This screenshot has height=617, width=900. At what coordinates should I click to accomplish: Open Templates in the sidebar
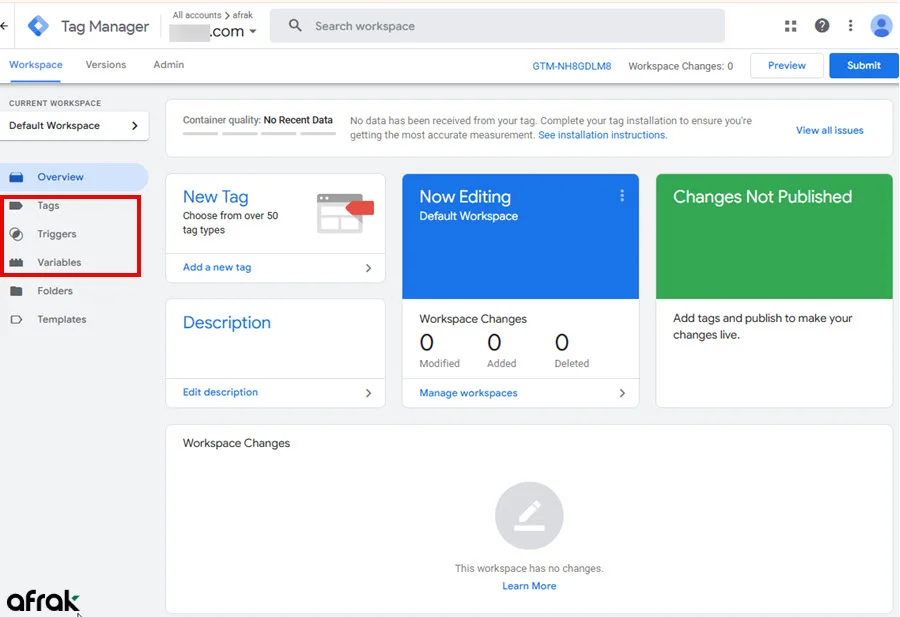[61, 320]
